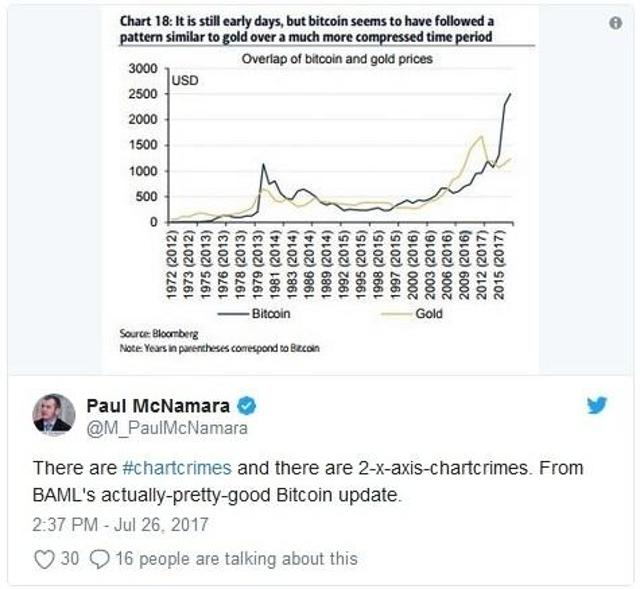Screen dimensions: 640x589
Task: Click the info icon on the image
Action: pos(616,23)
